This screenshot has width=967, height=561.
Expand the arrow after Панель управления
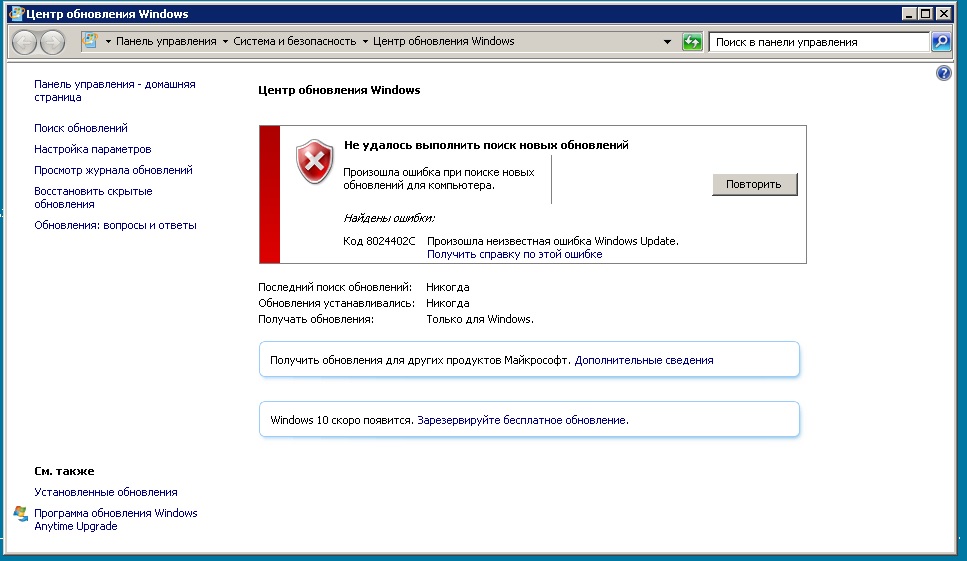point(225,41)
